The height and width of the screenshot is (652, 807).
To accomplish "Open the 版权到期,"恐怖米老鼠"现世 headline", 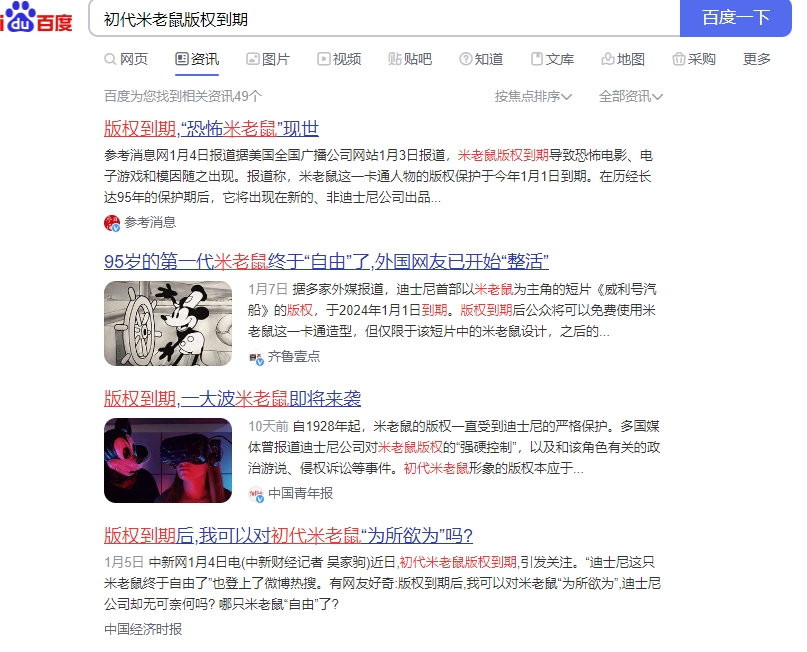I will pyautogui.click(x=212, y=129).
